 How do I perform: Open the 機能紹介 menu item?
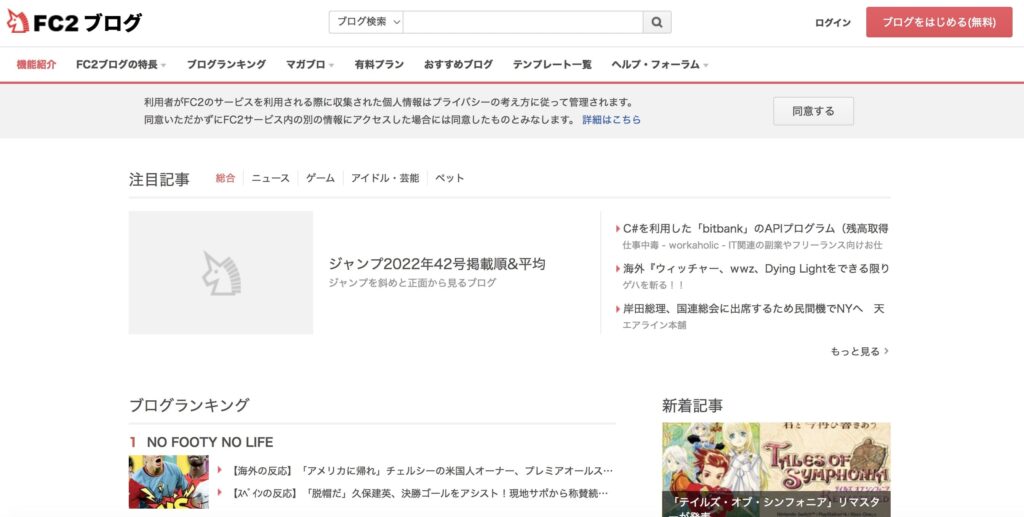37,65
